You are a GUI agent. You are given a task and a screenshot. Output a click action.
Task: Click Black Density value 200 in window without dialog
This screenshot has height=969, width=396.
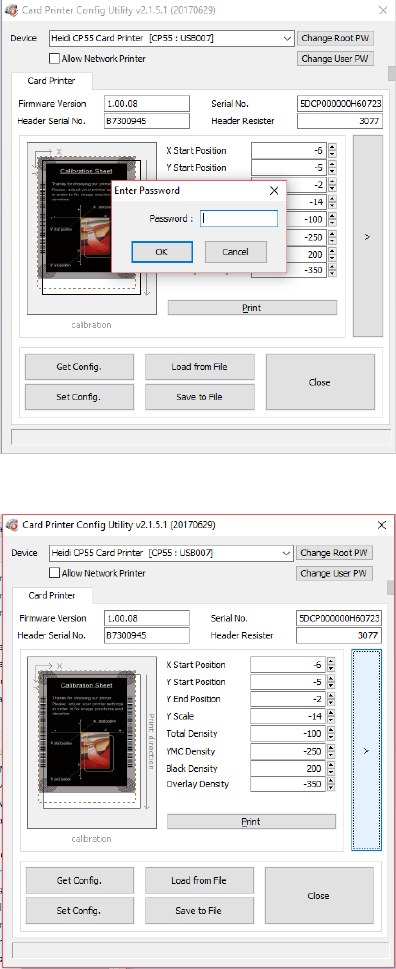click(287, 768)
